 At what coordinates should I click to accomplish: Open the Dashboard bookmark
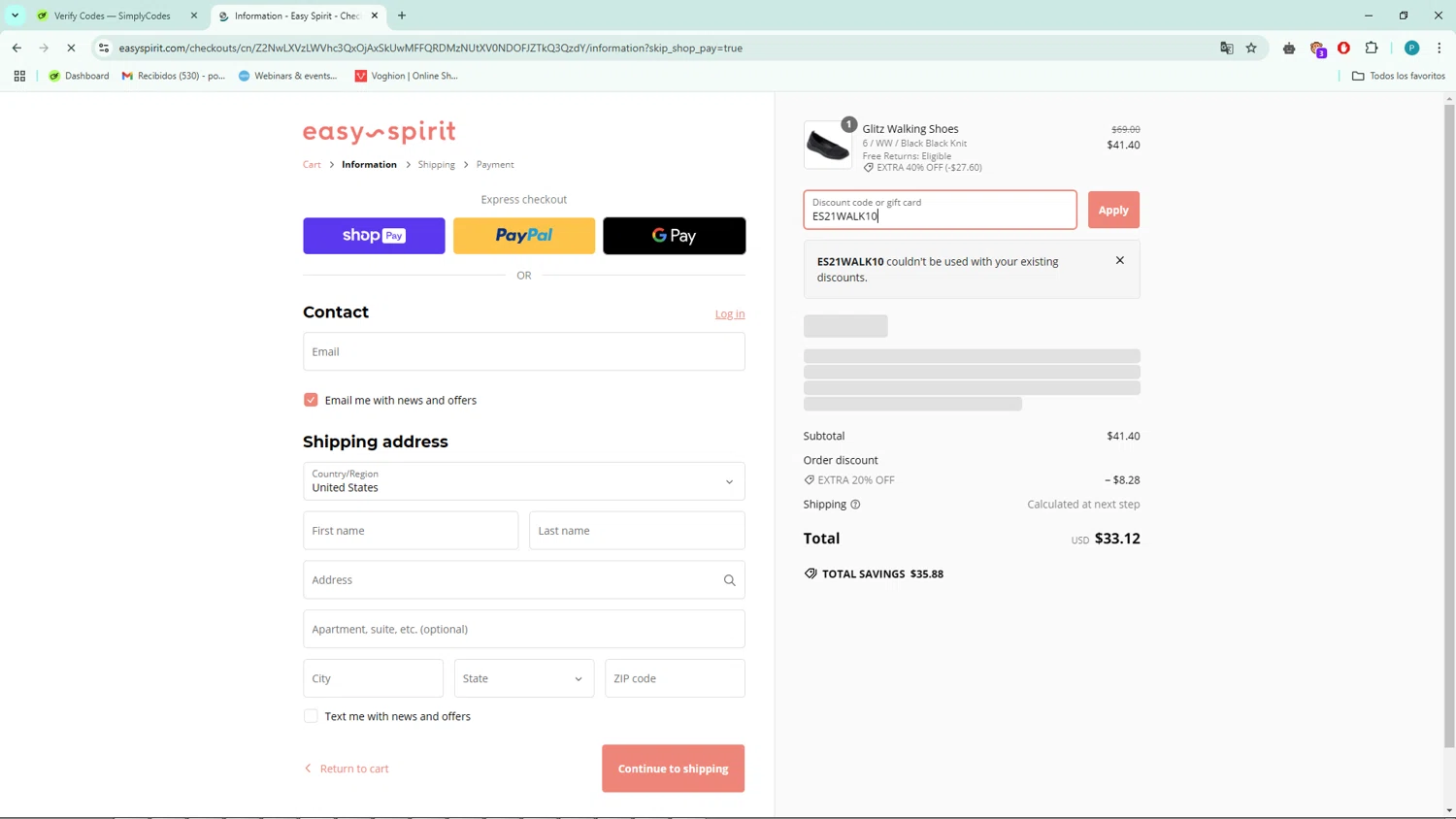tap(79, 76)
